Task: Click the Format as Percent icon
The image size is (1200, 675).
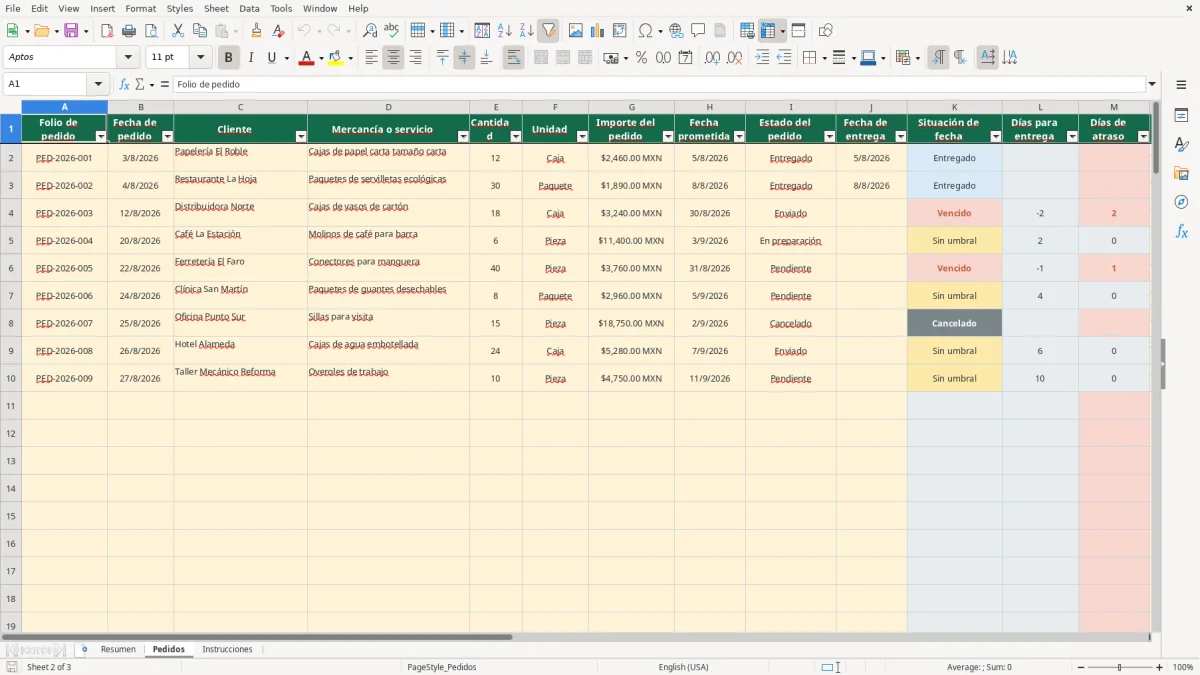Action: (642, 58)
